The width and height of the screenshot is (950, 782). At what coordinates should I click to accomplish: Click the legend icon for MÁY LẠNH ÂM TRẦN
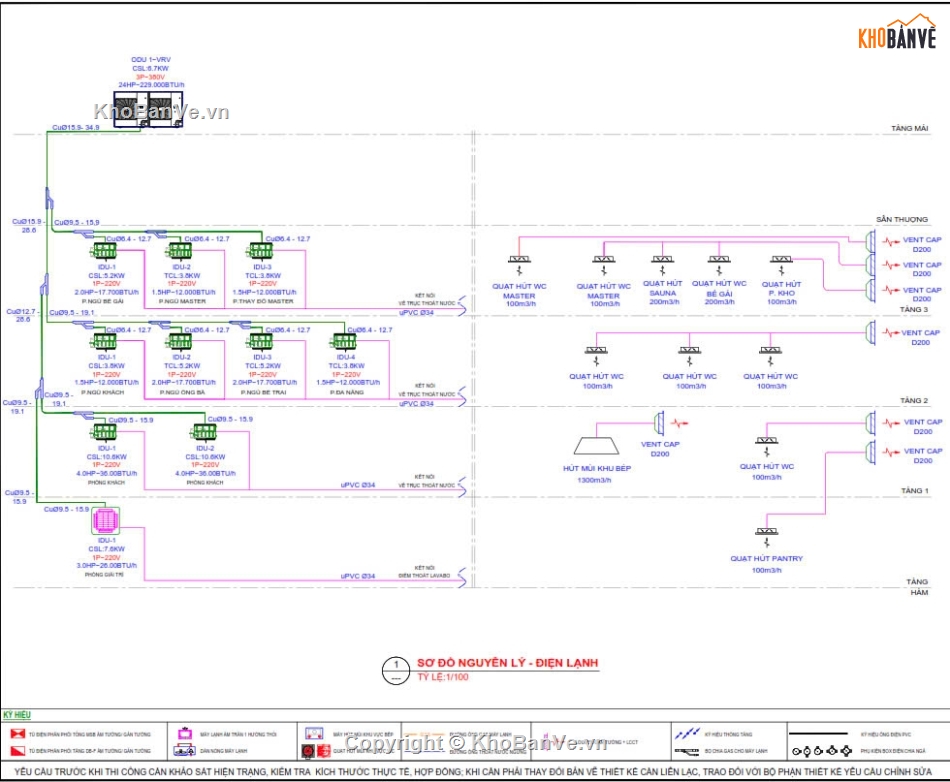(185, 734)
